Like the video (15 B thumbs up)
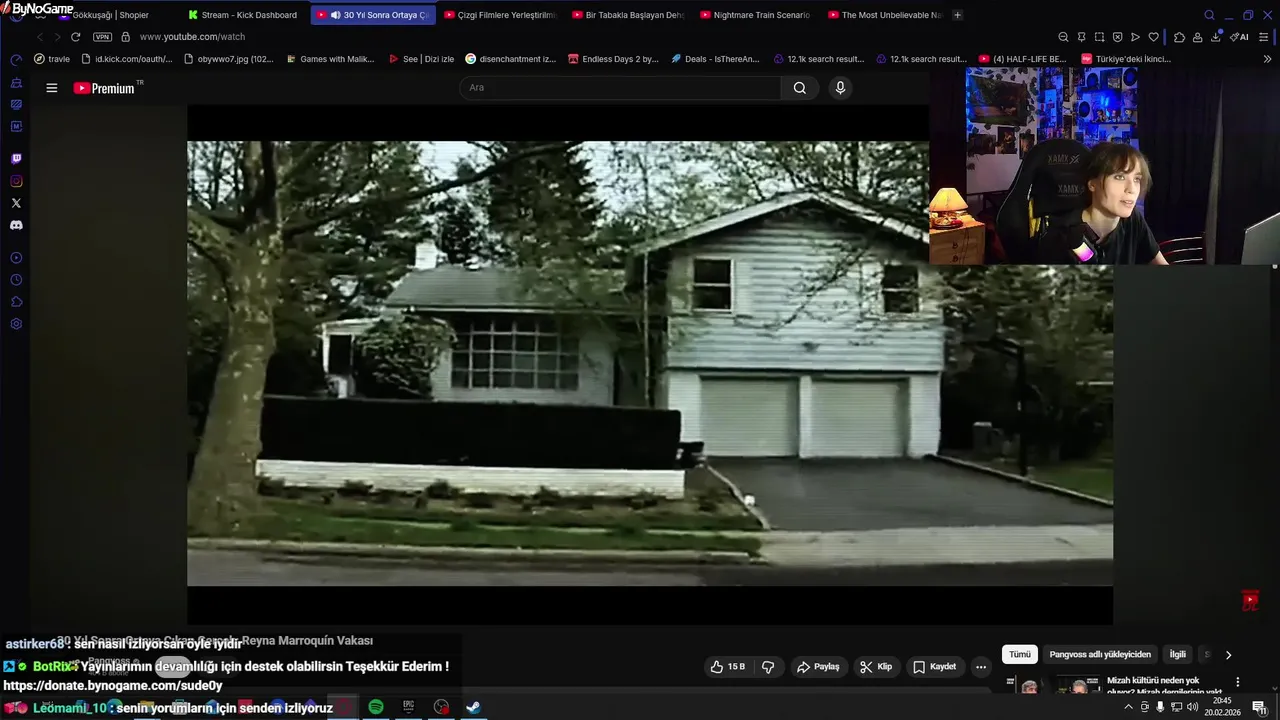The height and width of the screenshot is (720, 1280). pyautogui.click(x=727, y=667)
